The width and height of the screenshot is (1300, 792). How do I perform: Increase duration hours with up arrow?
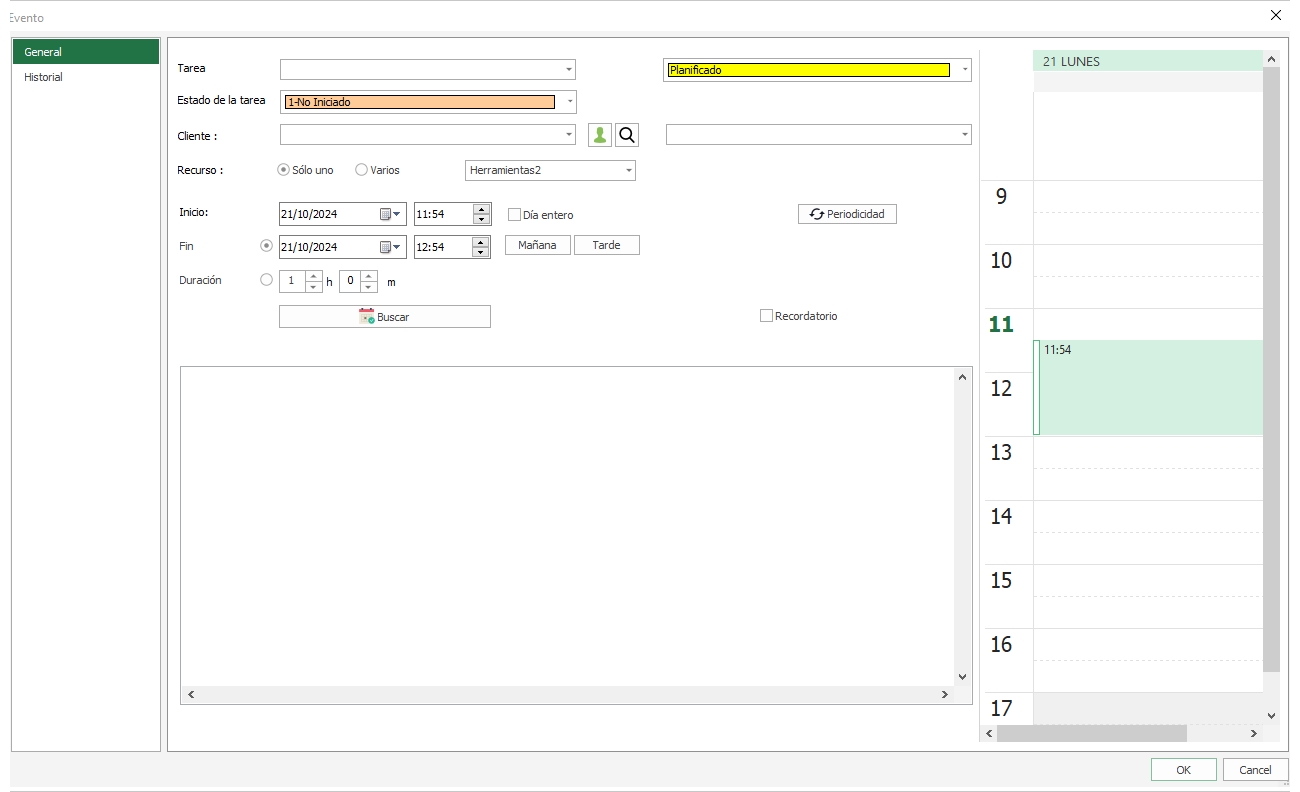click(313, 276)
